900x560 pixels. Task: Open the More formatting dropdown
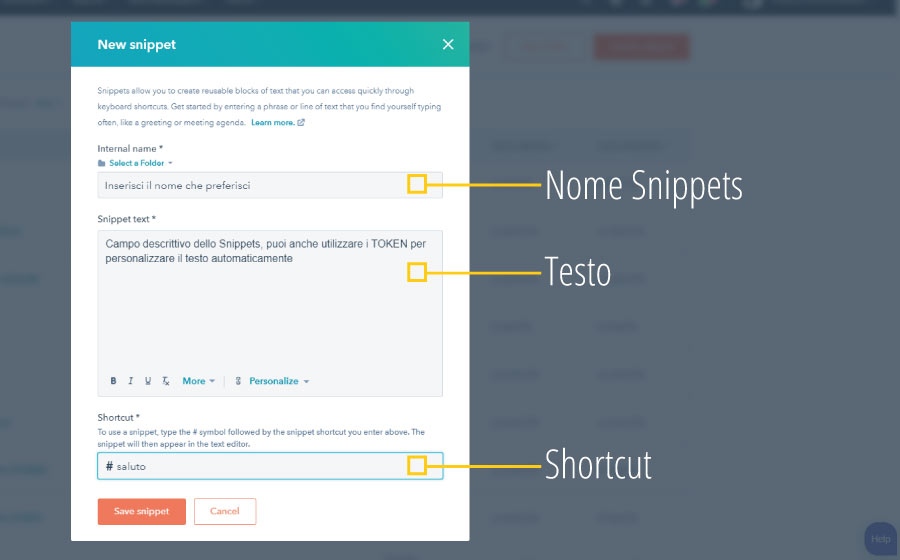coord(199,381)
